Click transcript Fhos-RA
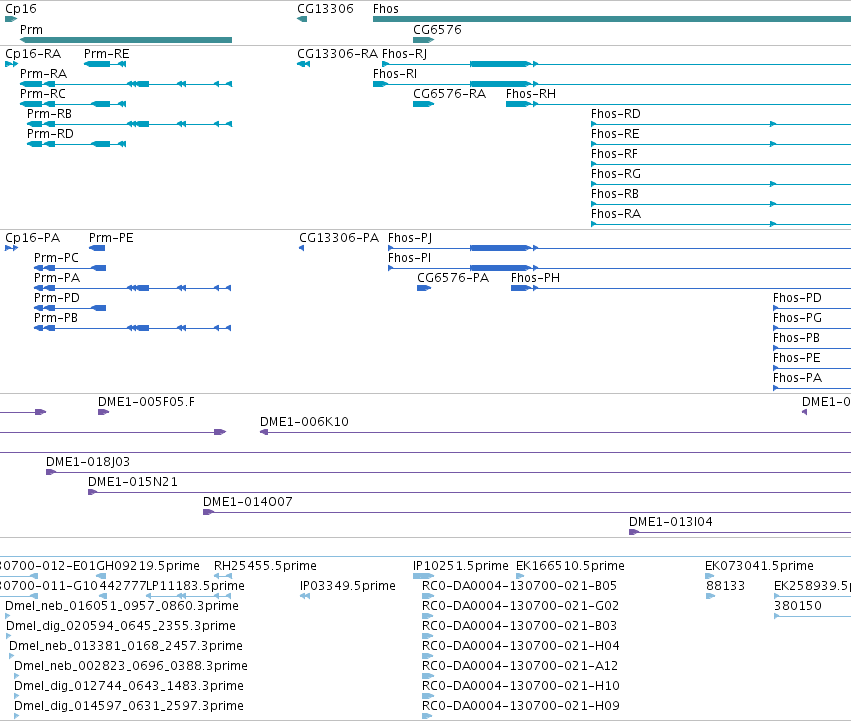Viewport: 851px width, 721px height. click(x=721, y=224)
